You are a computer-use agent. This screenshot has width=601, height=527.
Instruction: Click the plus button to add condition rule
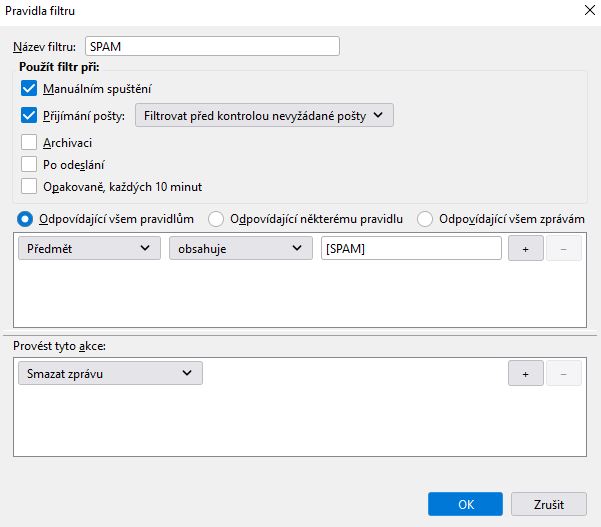click(525, 249)
